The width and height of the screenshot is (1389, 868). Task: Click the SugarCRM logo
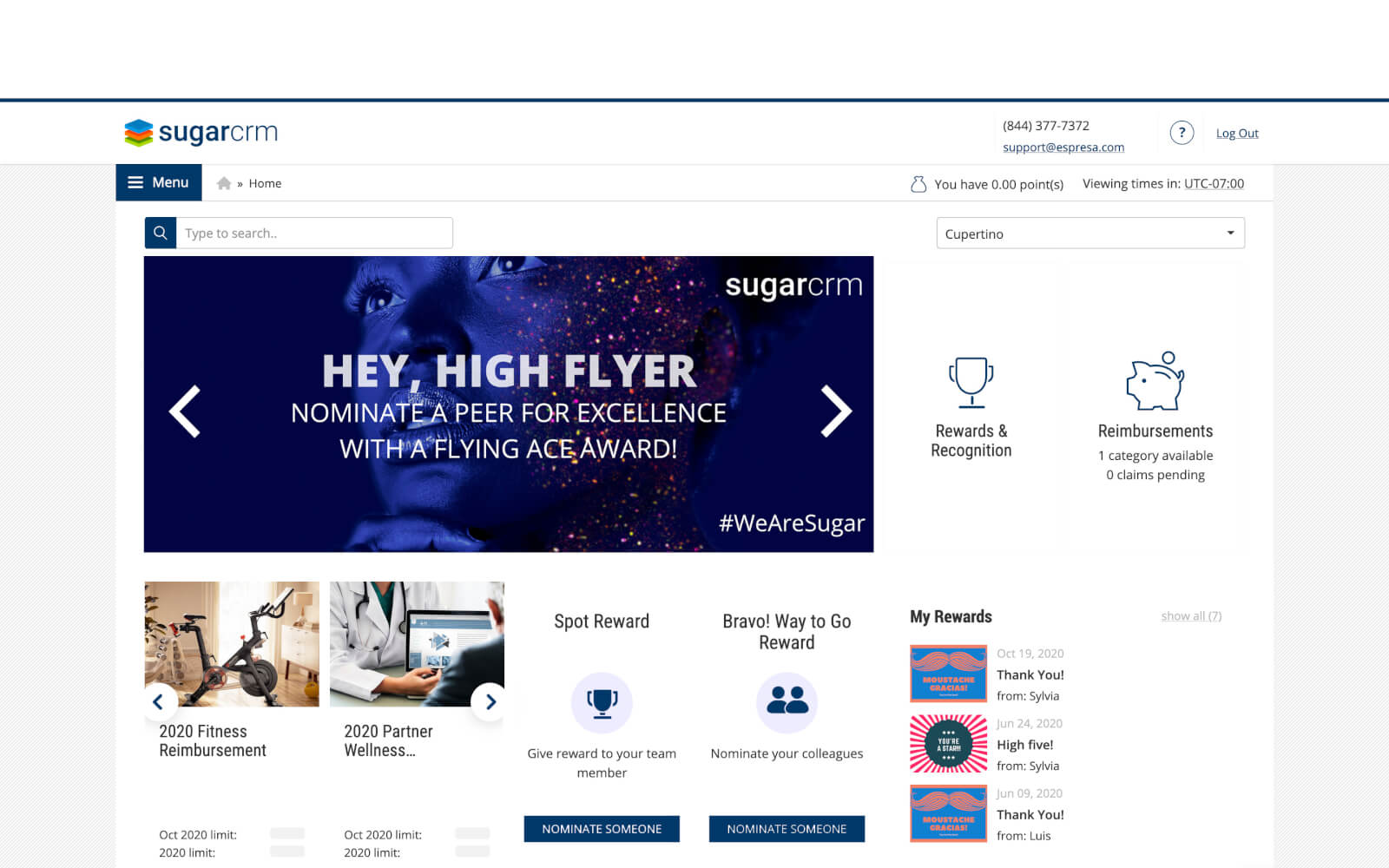click(201, 133)
